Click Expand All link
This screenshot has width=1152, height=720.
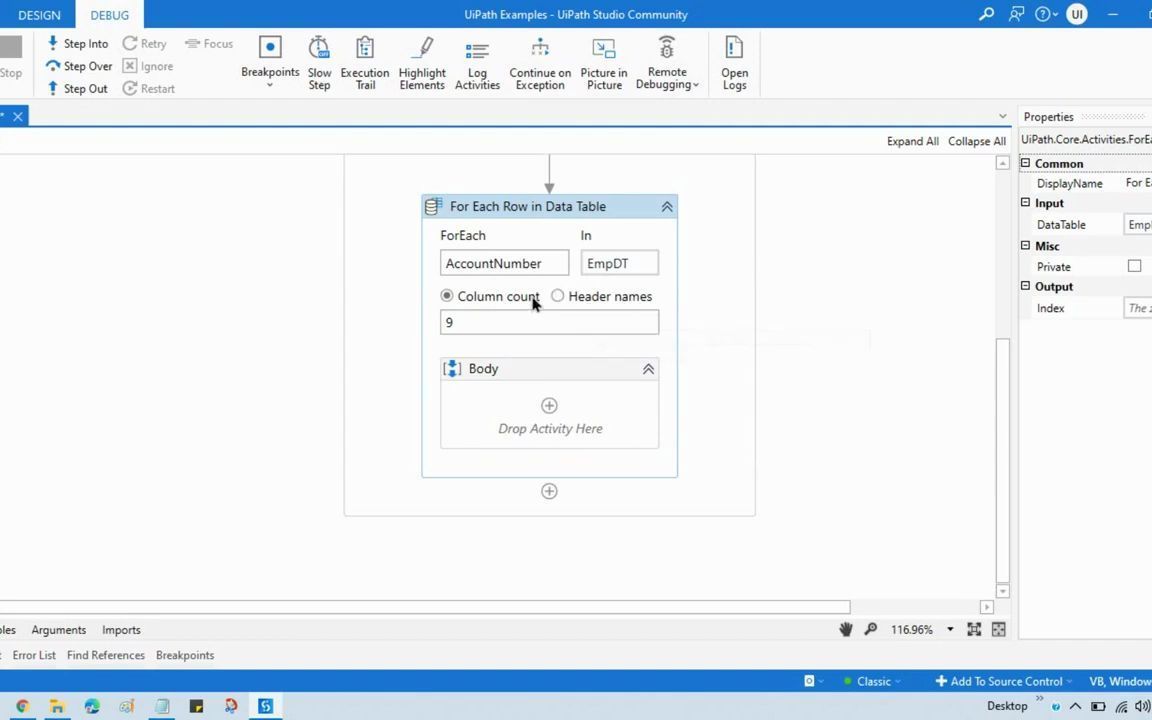912,141
